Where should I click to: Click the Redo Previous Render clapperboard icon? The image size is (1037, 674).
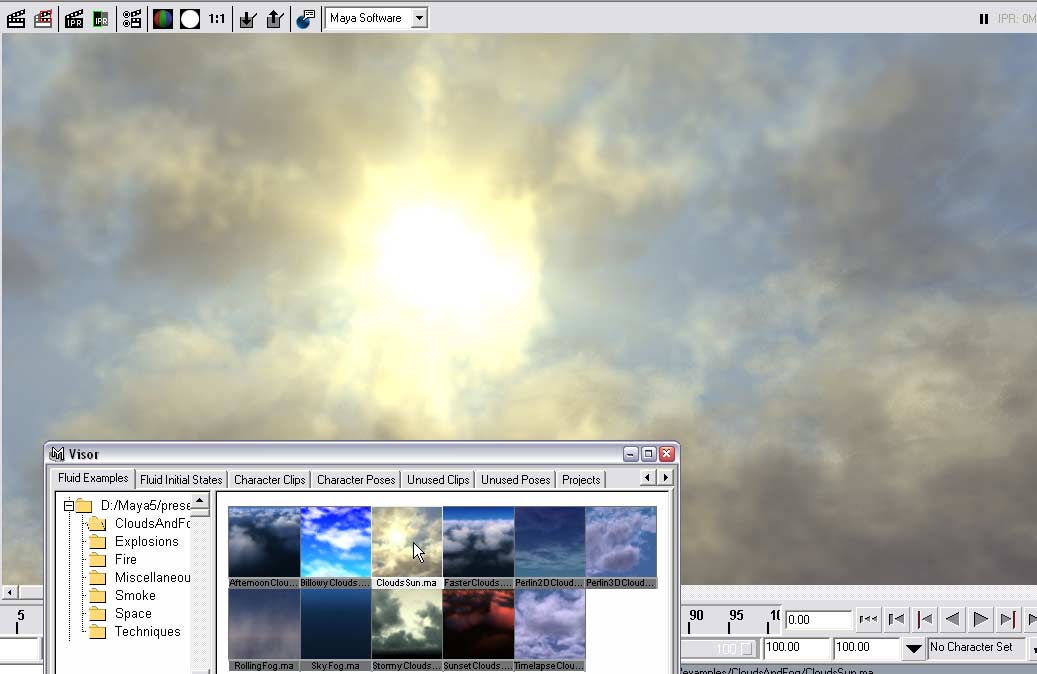16,18
